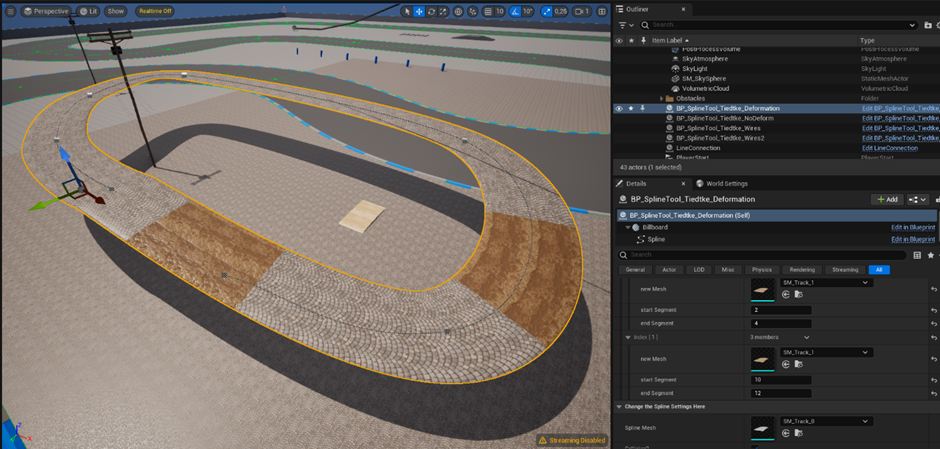The image size is (940, 449).
Task: Open the Outliner filter options icon
Action: (x=625, y=25)
